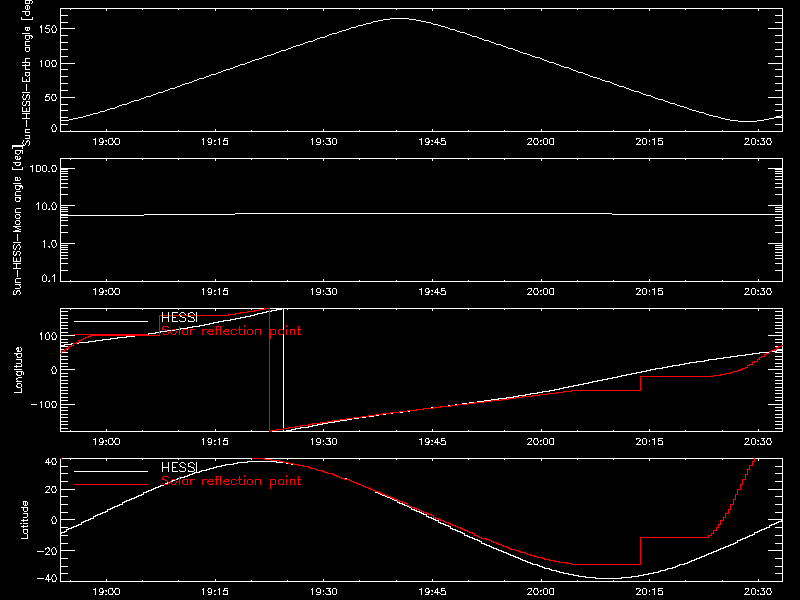Click 19:30 label under Longitude plot
Viewport: 800px width, 600px height.
click(x=323, y=441)
